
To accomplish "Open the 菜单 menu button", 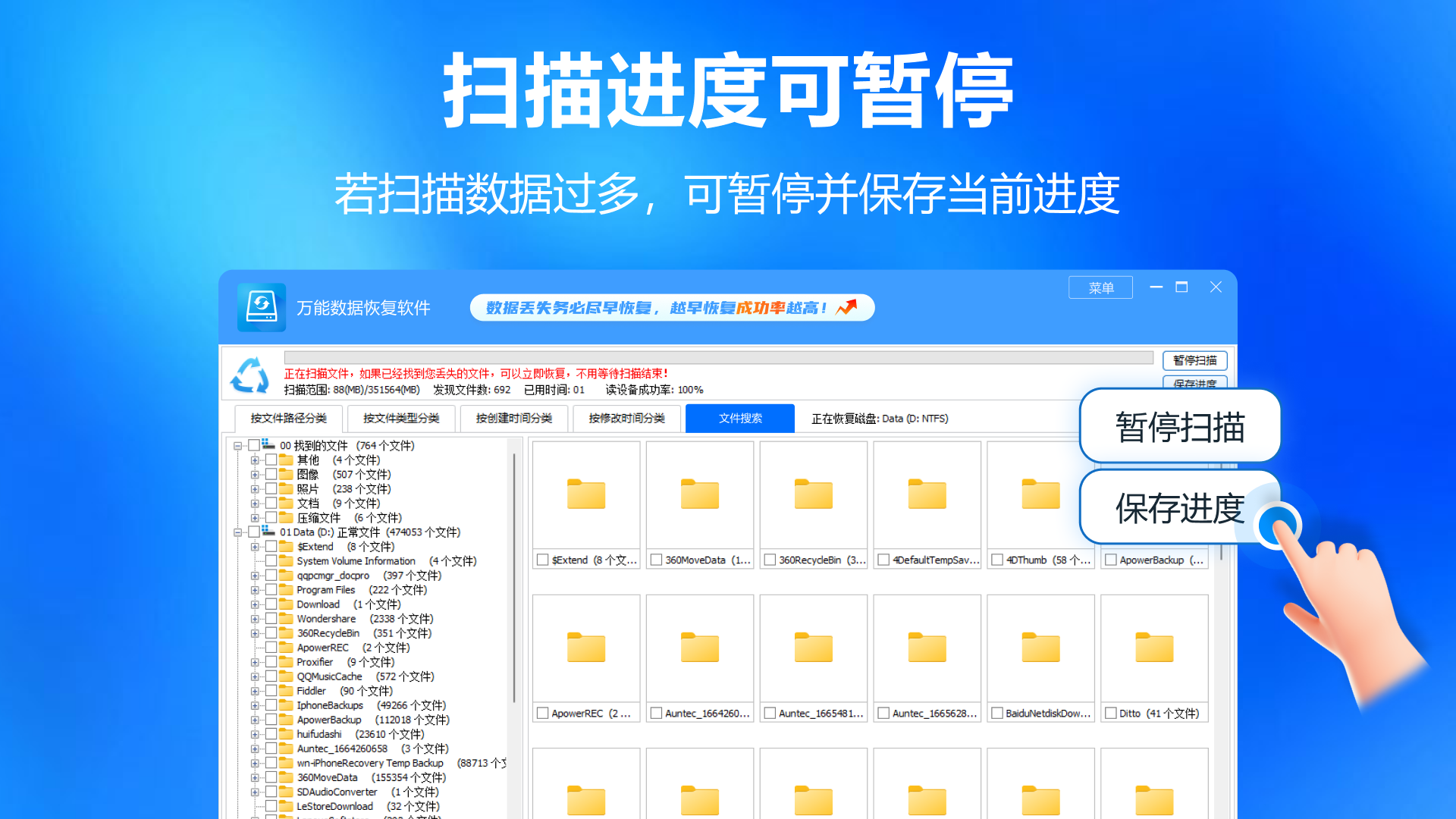I will tap(1100, 287).
